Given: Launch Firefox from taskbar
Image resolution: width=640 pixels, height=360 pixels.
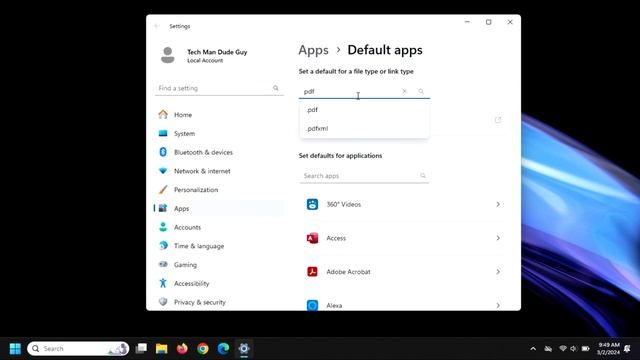Looking at the screenshot, I should click(182, 349).
